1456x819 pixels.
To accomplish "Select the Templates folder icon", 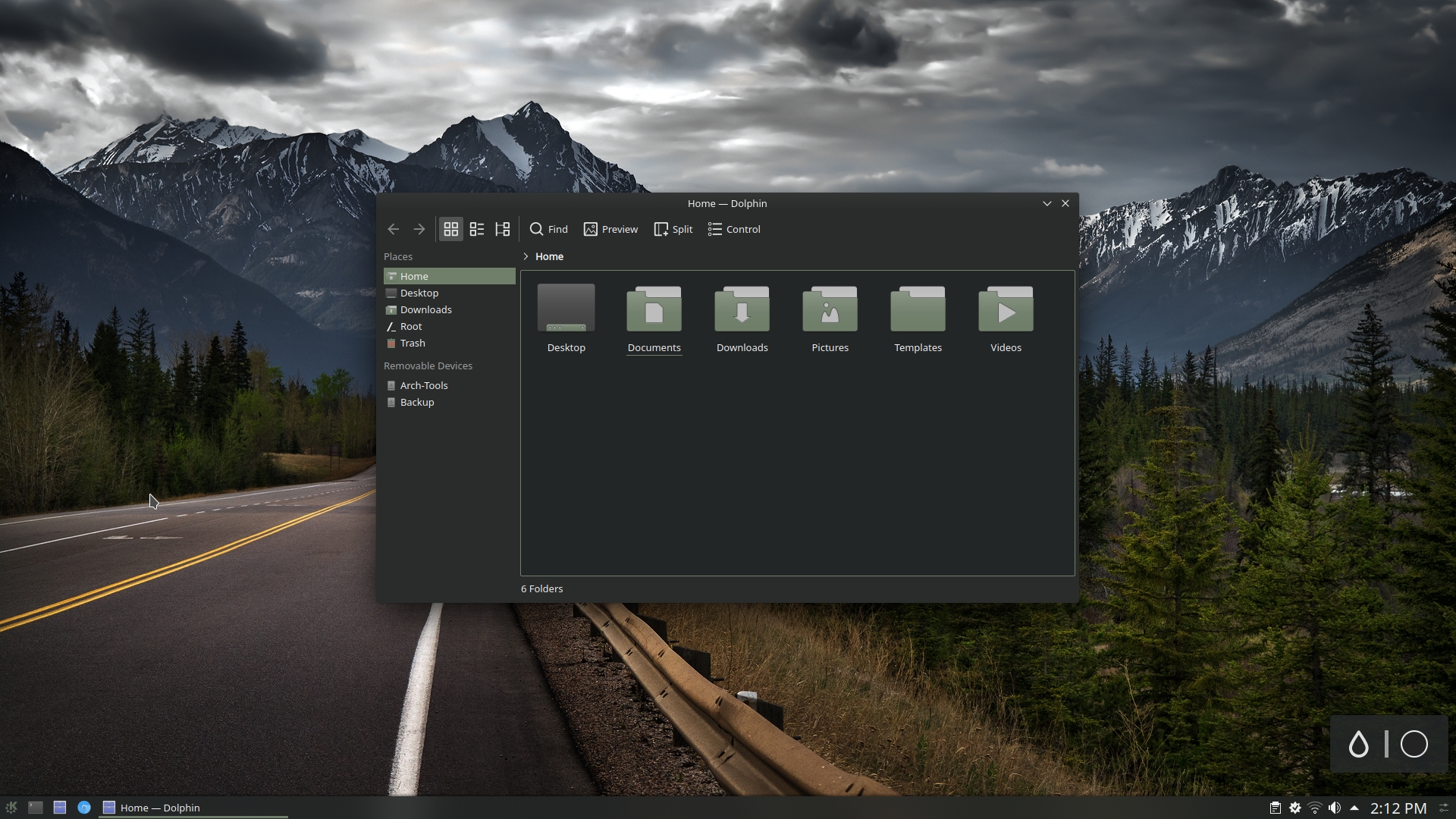I will coord(918,308).
